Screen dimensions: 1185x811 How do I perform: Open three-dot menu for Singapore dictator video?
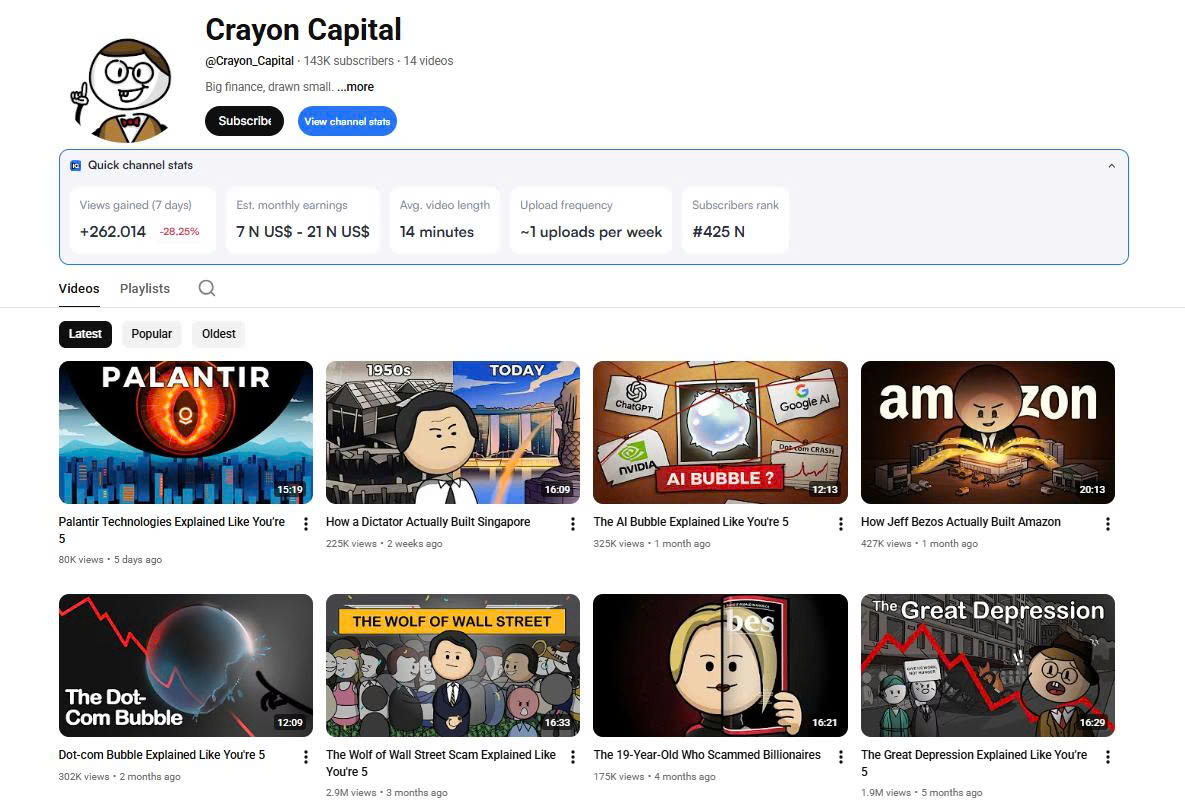[573, 525]
